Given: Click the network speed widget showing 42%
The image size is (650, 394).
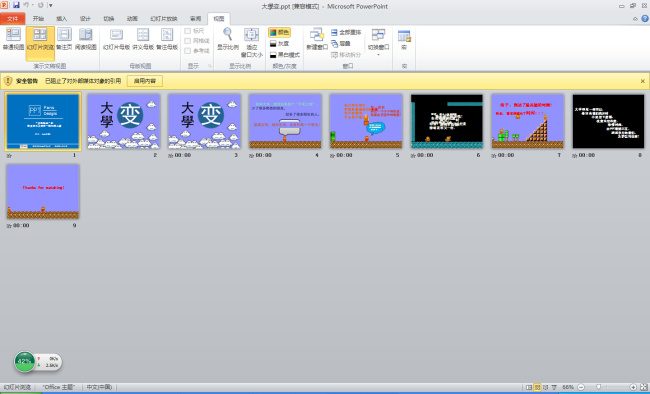Looking at the screenshot, I should pyautogui.click(x=38, y=362).
